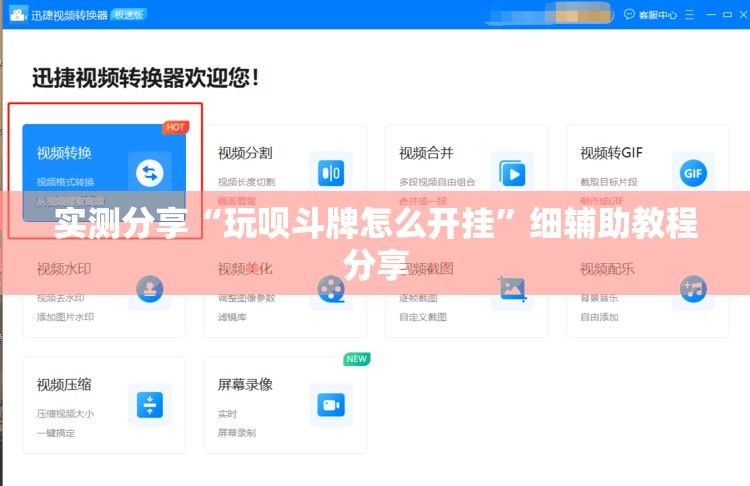Click the 视频美化 title text
Screen dimensions: 750x486
pos(245,269)
